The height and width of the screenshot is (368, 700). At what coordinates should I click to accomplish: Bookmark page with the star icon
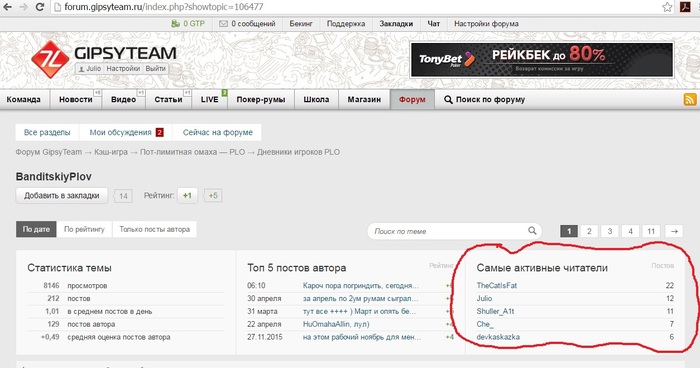pos(667,7)
